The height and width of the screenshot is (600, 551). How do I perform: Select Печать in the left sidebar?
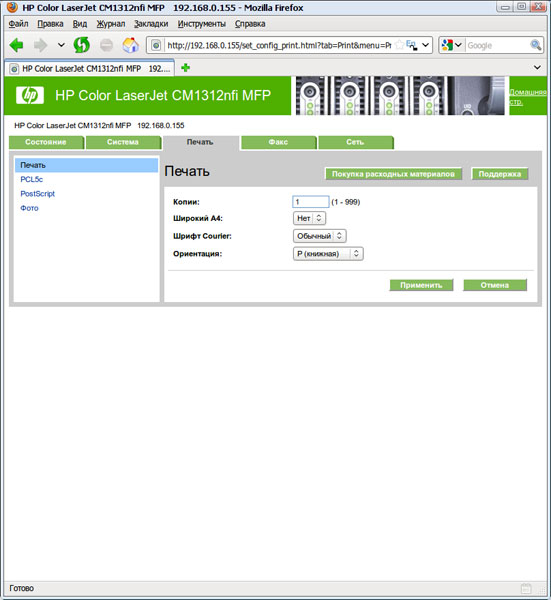[x=86, y=165]
